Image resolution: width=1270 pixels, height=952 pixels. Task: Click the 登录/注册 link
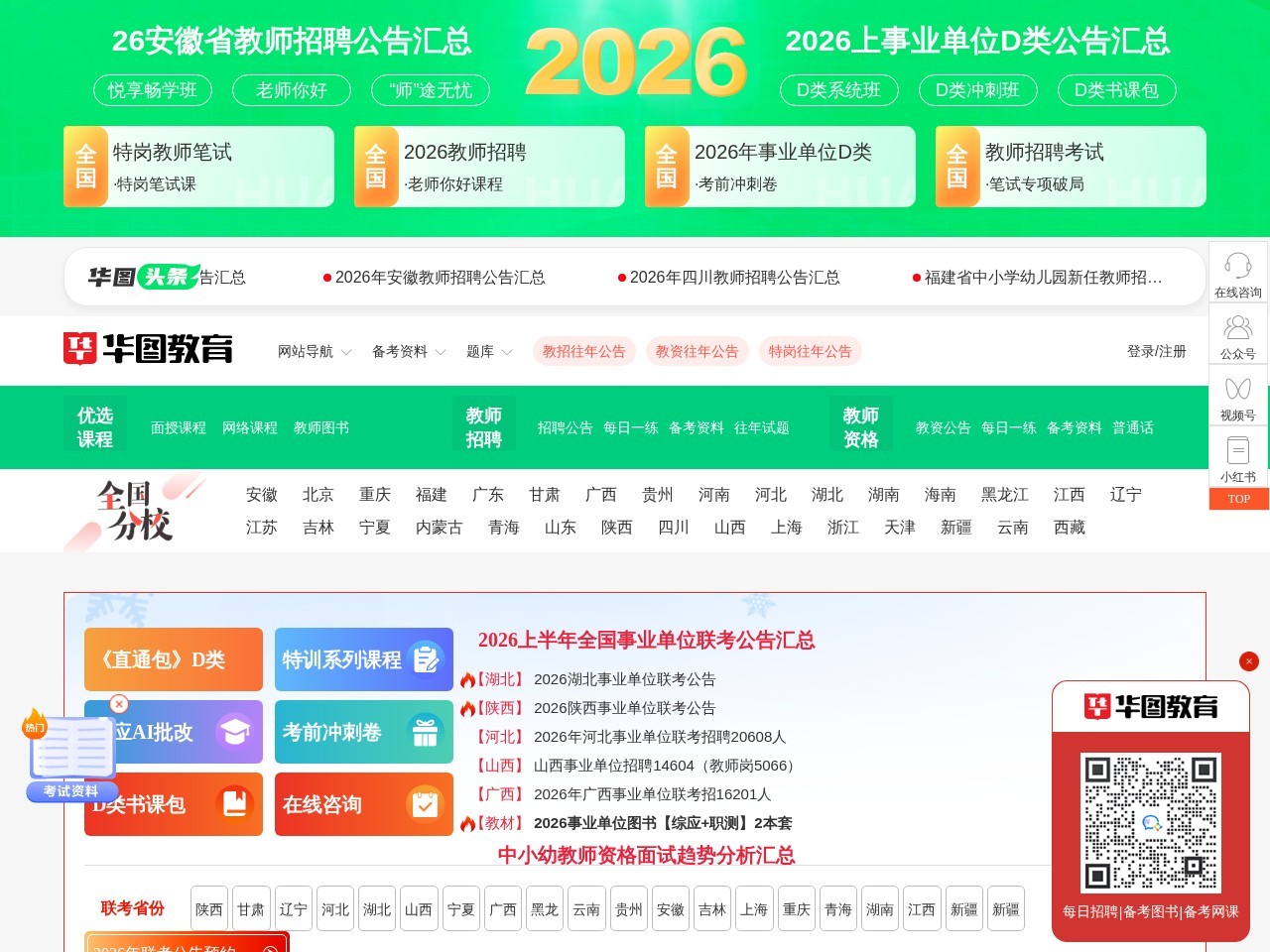tap(1156, 351)
